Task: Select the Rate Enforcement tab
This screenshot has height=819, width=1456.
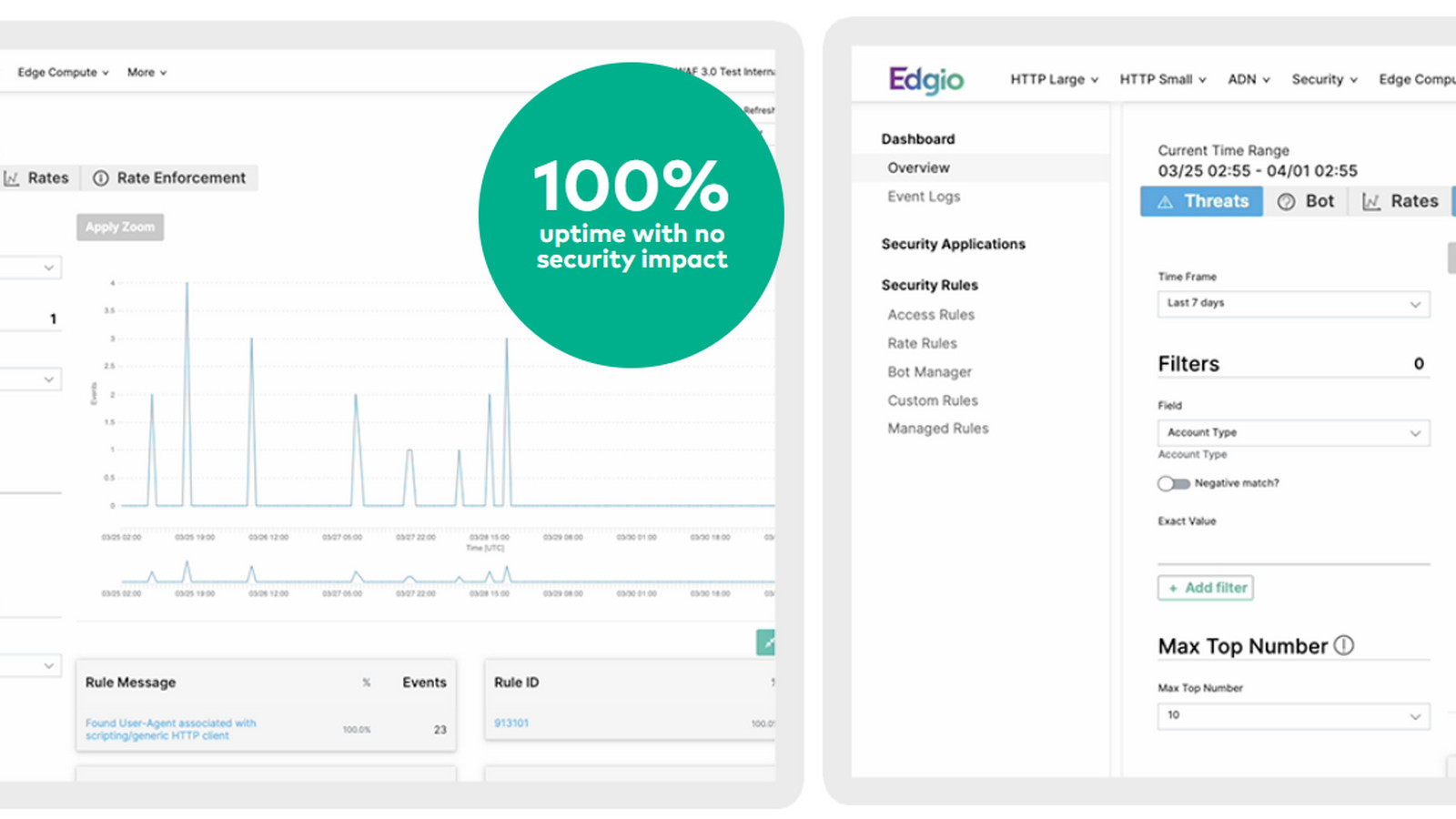Action: coord(169,178)
